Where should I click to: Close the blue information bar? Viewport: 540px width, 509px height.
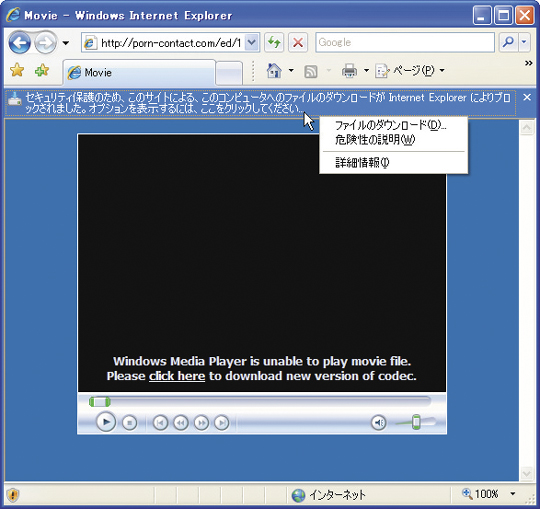pyautogui.click(x=527, y=98)
